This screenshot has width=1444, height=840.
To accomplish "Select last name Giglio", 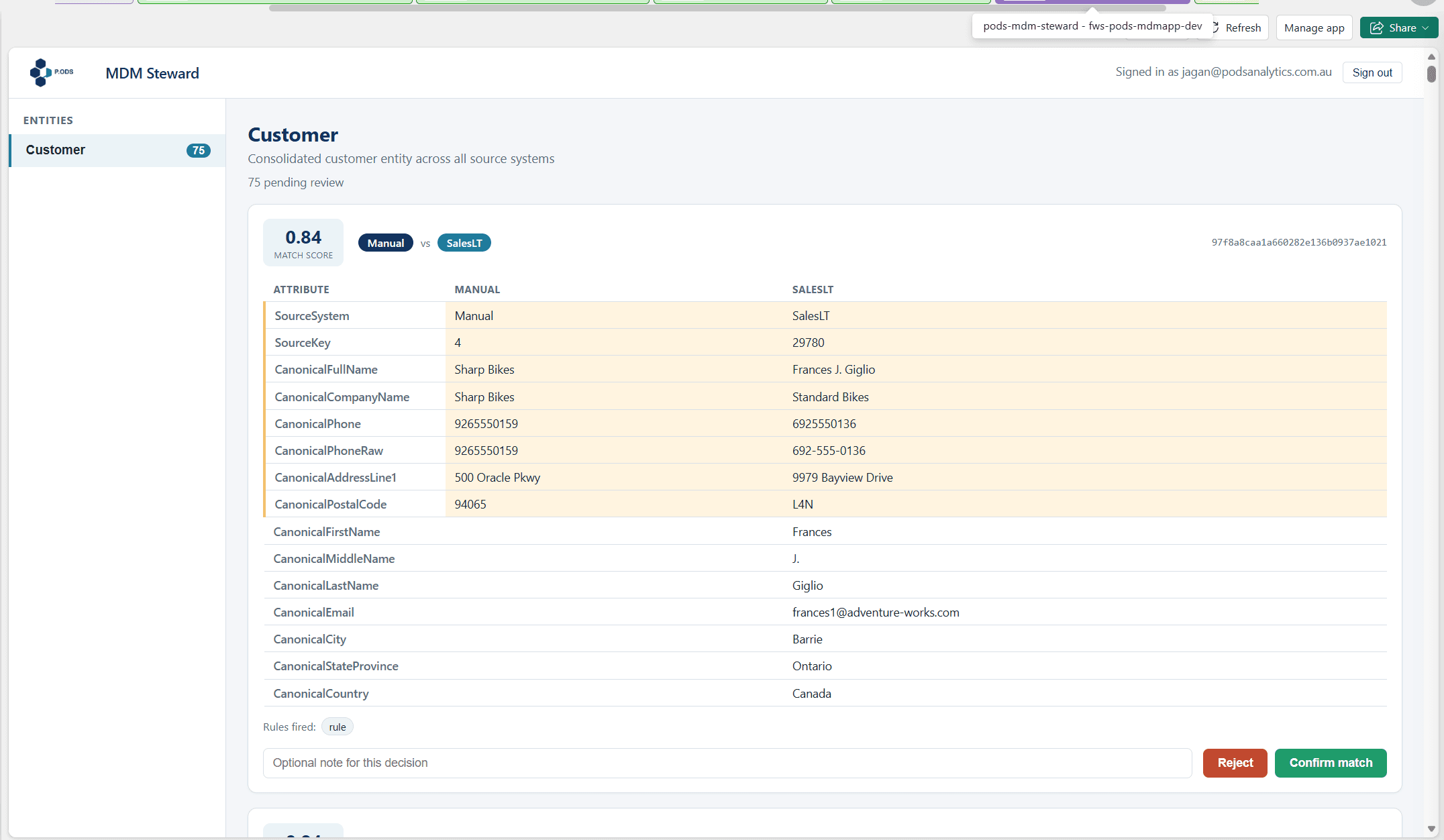I will click(807, 586).
